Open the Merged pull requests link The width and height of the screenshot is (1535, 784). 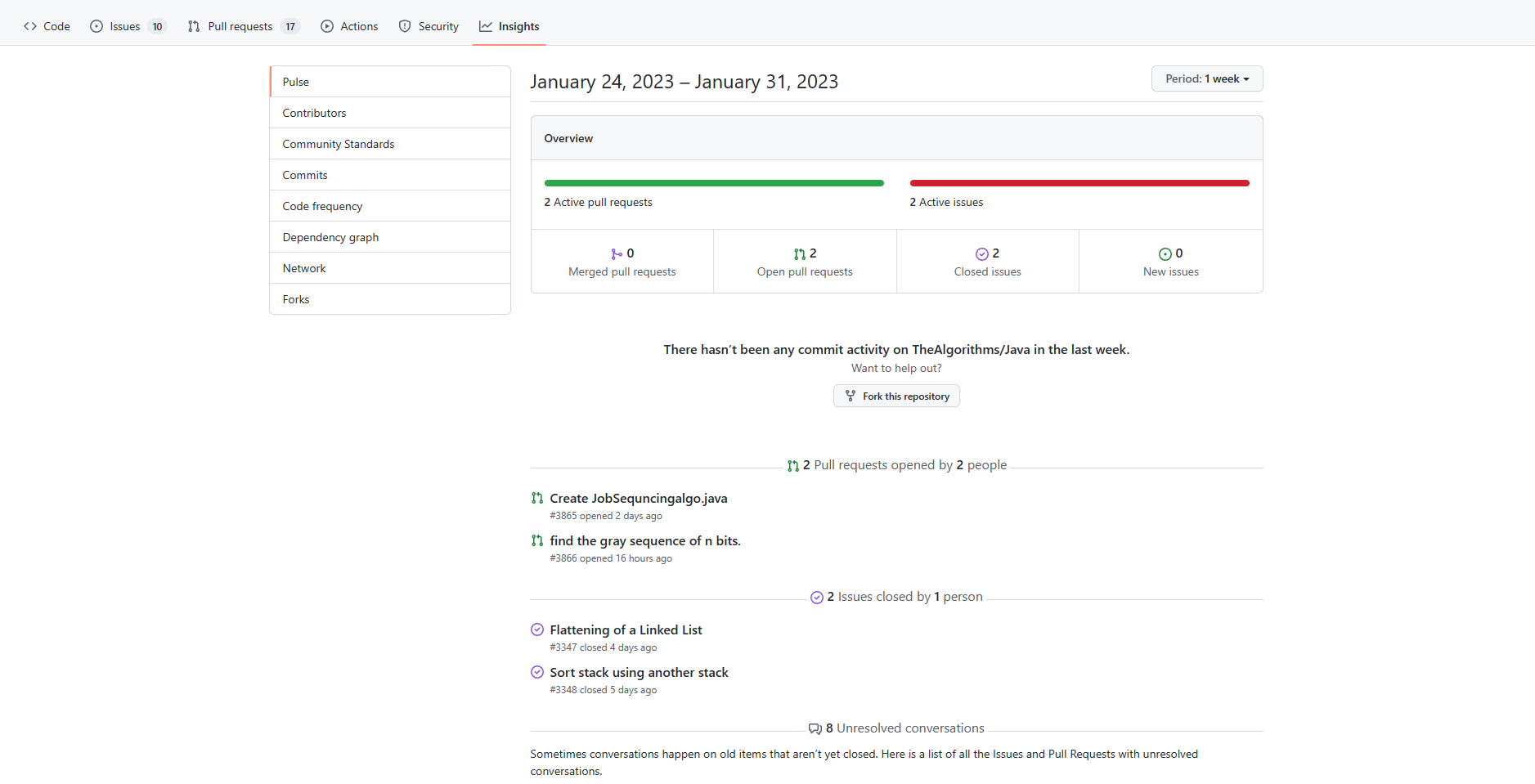click(x=622, y=262)
